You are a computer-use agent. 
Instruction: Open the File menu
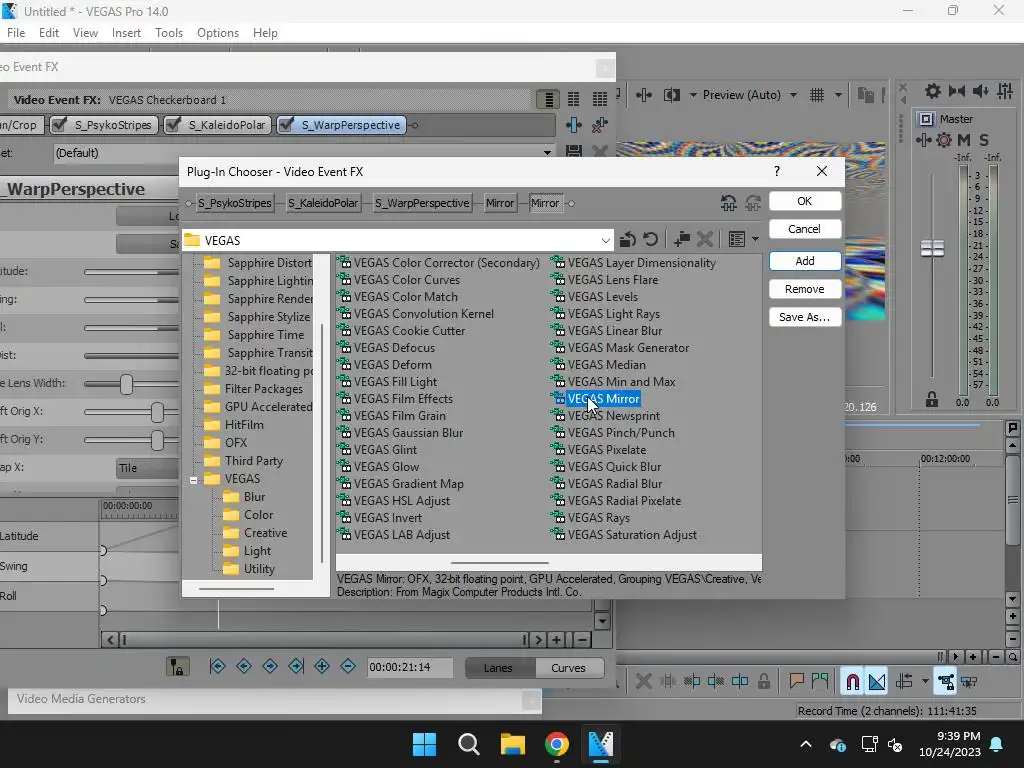tap(16, 33)
